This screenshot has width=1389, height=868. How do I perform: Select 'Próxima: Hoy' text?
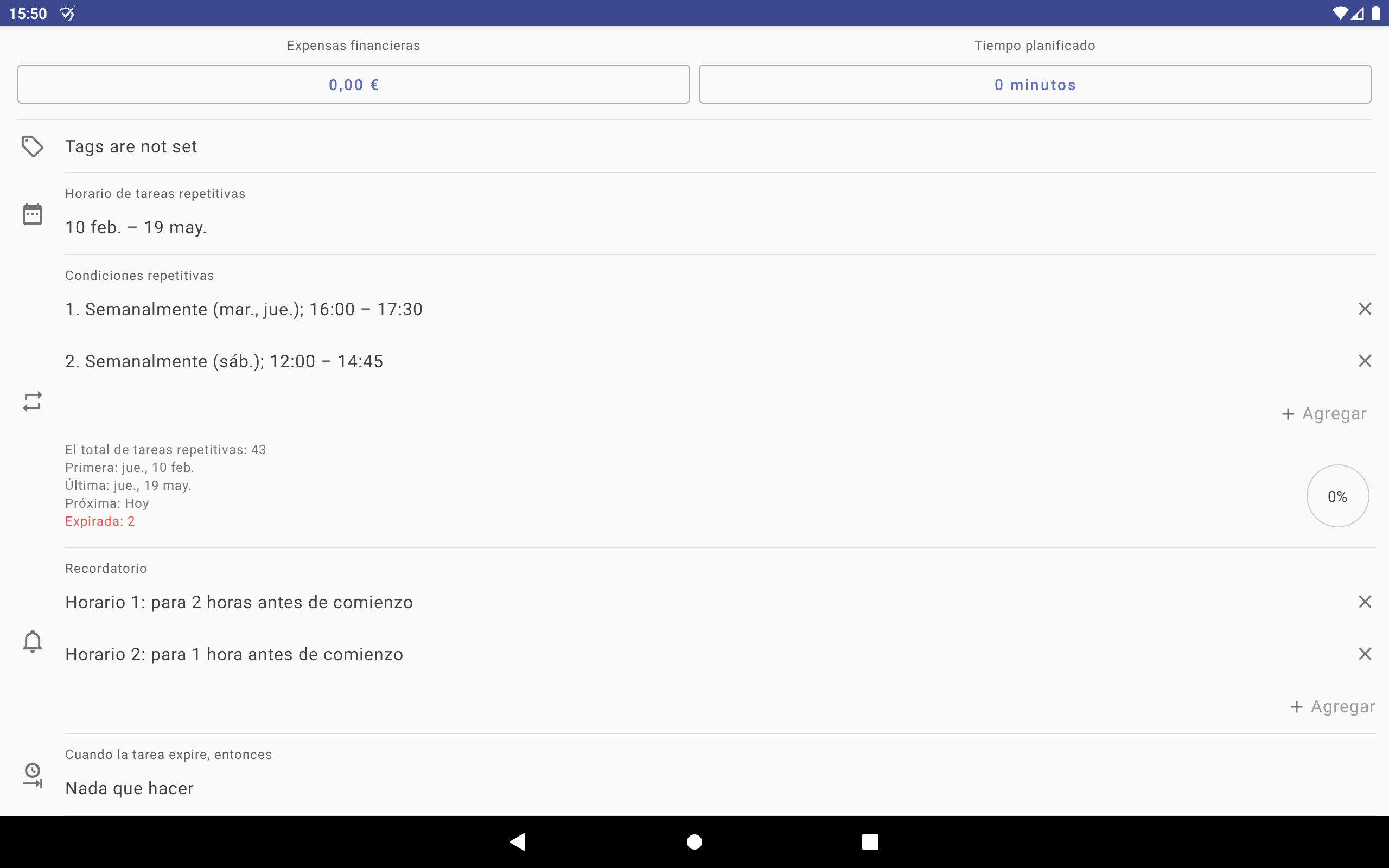(107, 503)
